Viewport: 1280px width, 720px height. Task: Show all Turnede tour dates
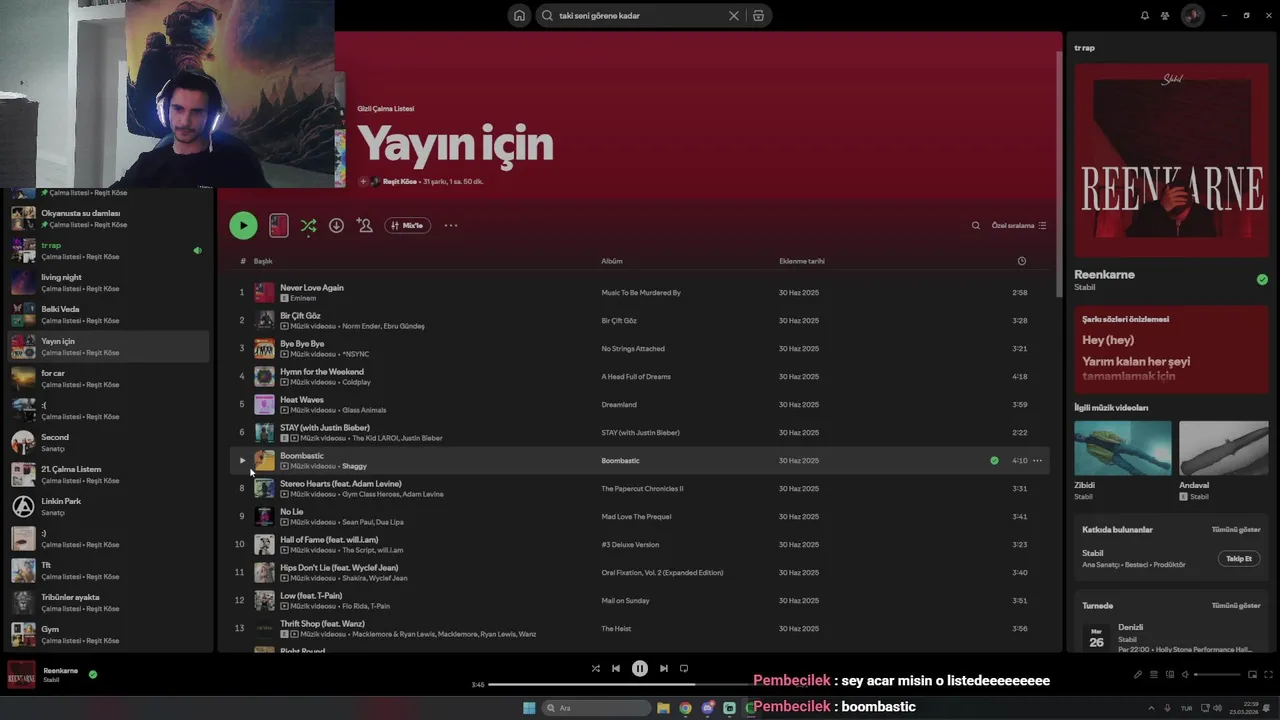[x=1236, y=606]
